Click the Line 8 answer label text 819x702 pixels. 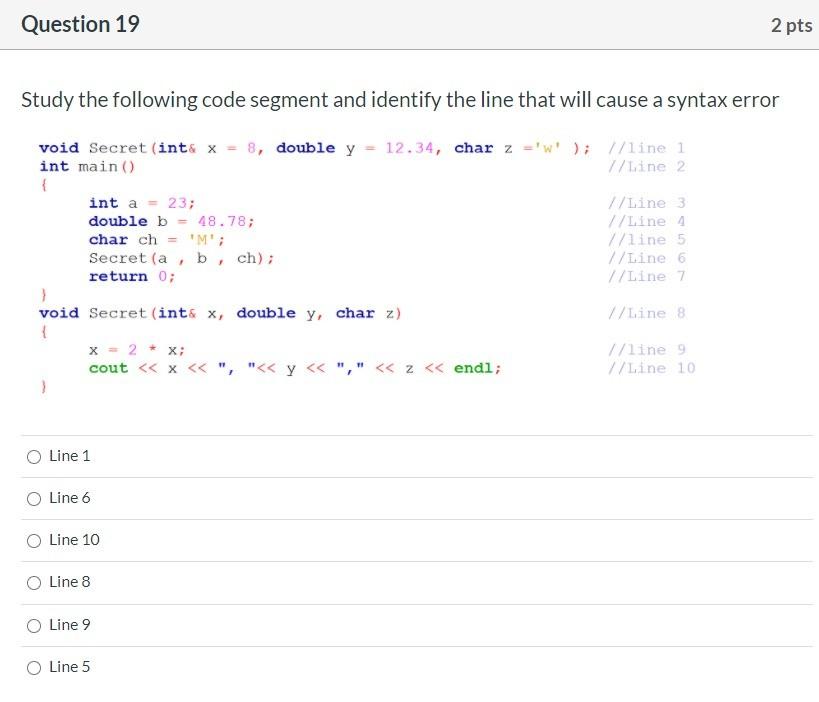[x=71, y=582]
